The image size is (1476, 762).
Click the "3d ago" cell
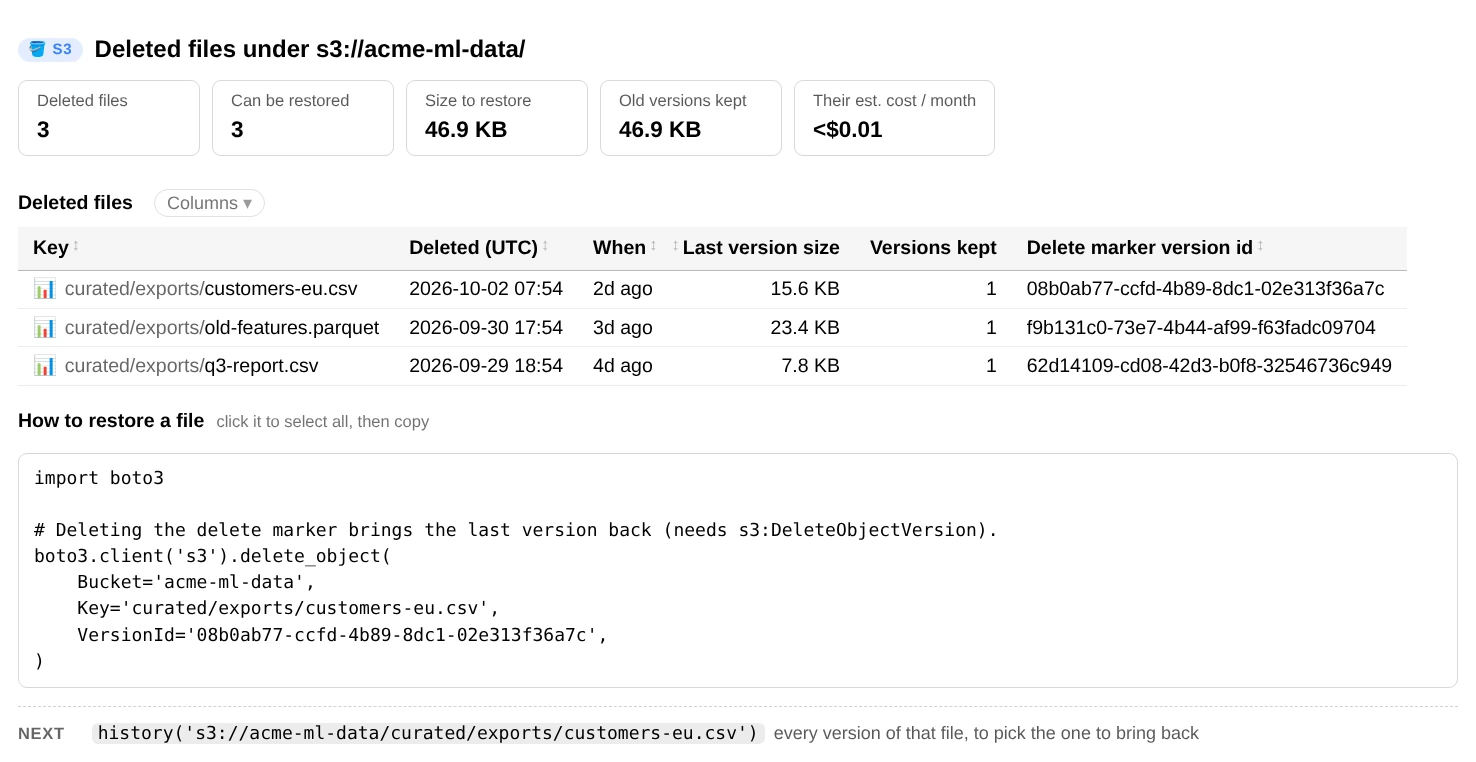623,327
